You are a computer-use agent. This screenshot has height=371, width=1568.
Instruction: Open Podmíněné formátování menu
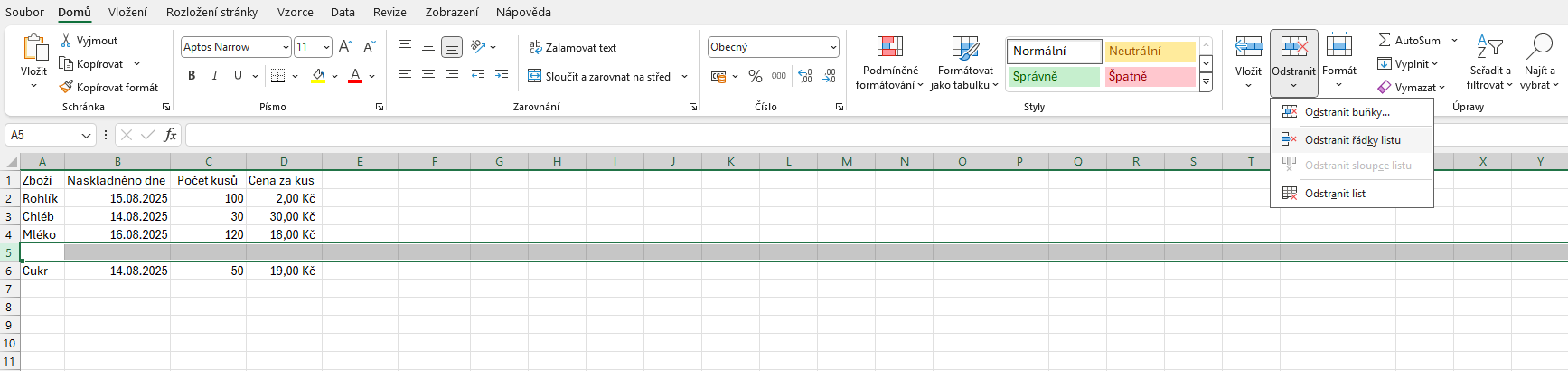(890, 63)
